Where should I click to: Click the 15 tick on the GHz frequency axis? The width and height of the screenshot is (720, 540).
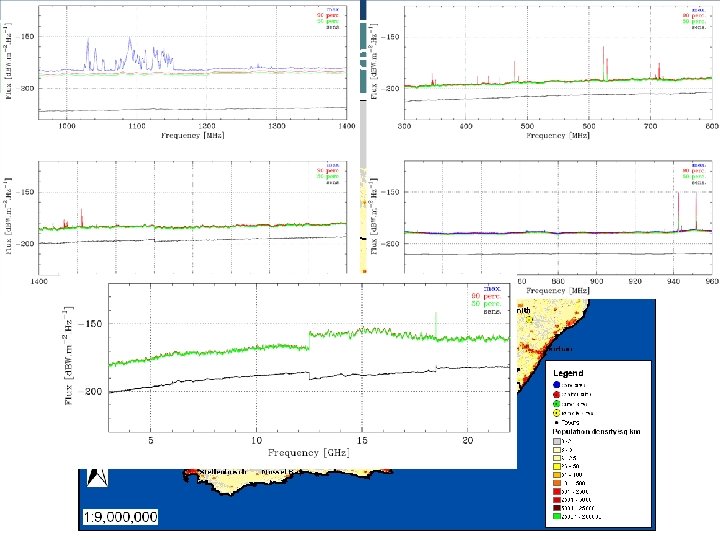pyautogui.click(x=362, y=440)
